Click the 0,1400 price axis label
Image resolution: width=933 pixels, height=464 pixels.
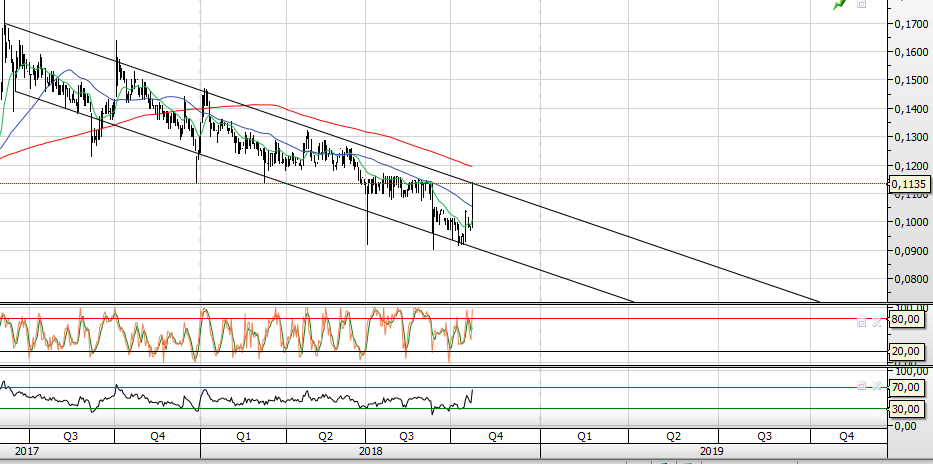(911, 109)
